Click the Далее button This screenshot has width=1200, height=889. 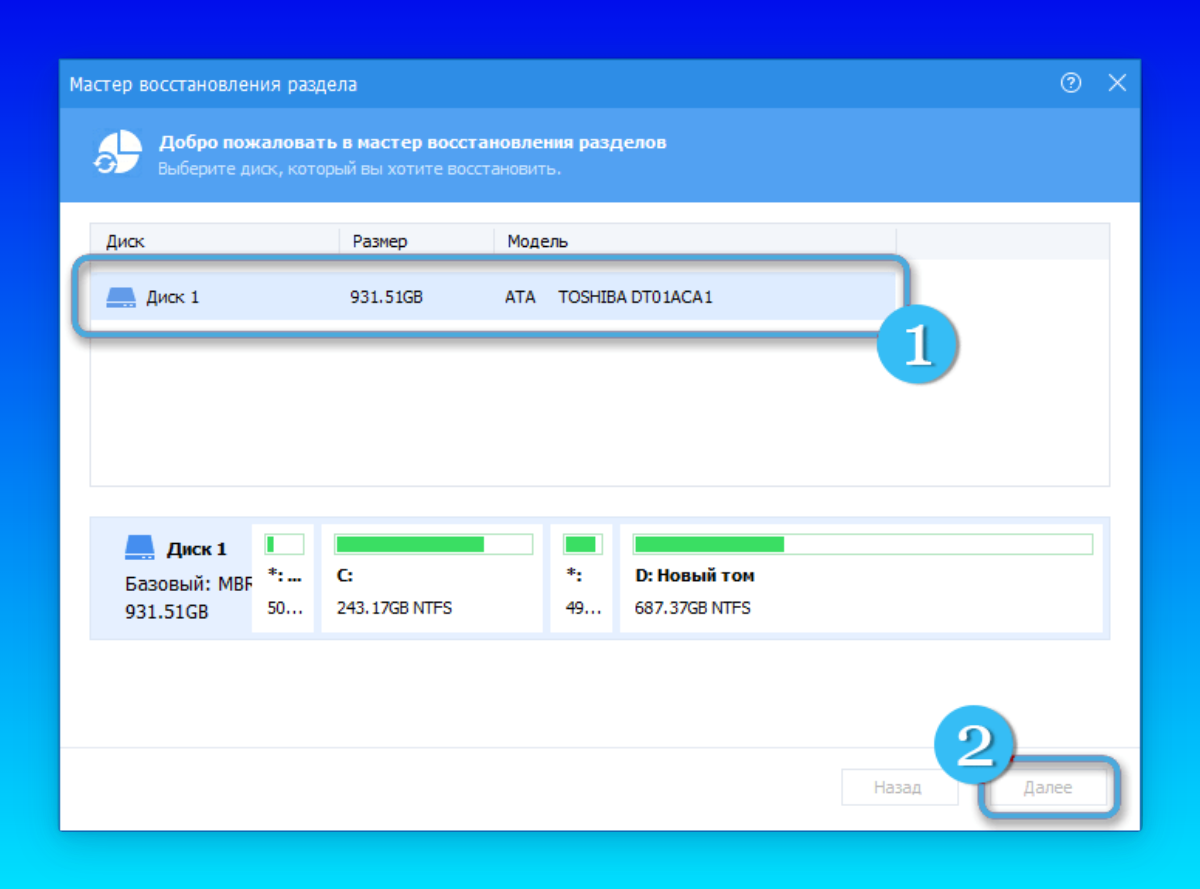pyautogui.click(x=1047, y=788)
